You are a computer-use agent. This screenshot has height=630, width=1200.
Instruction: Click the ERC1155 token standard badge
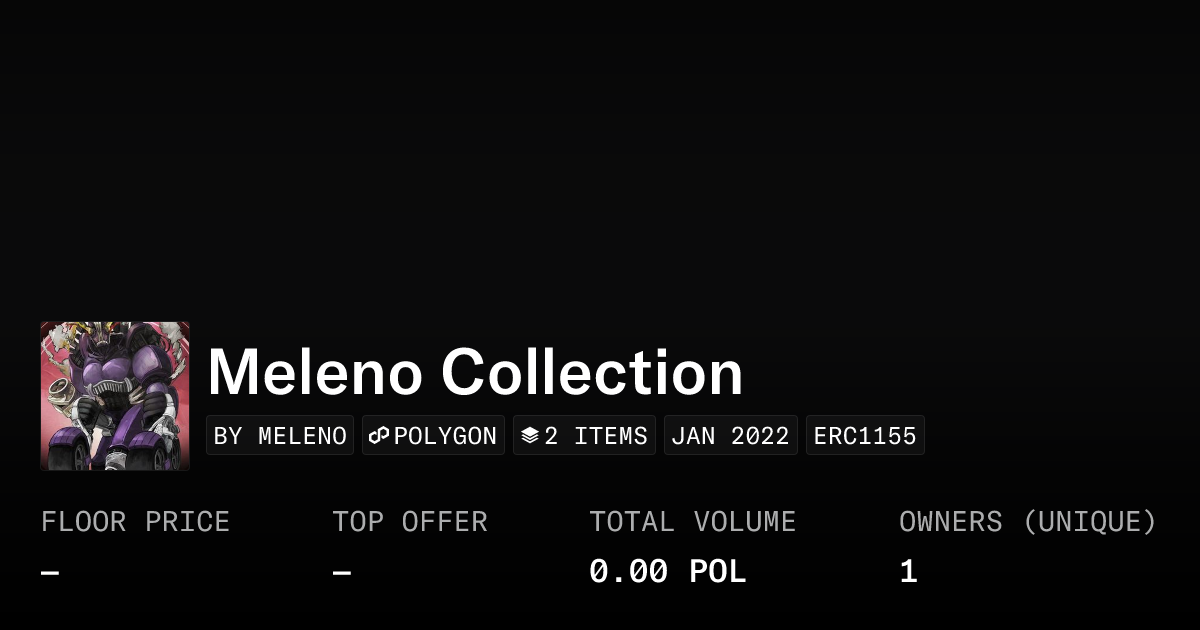click(x=865, y=436)
